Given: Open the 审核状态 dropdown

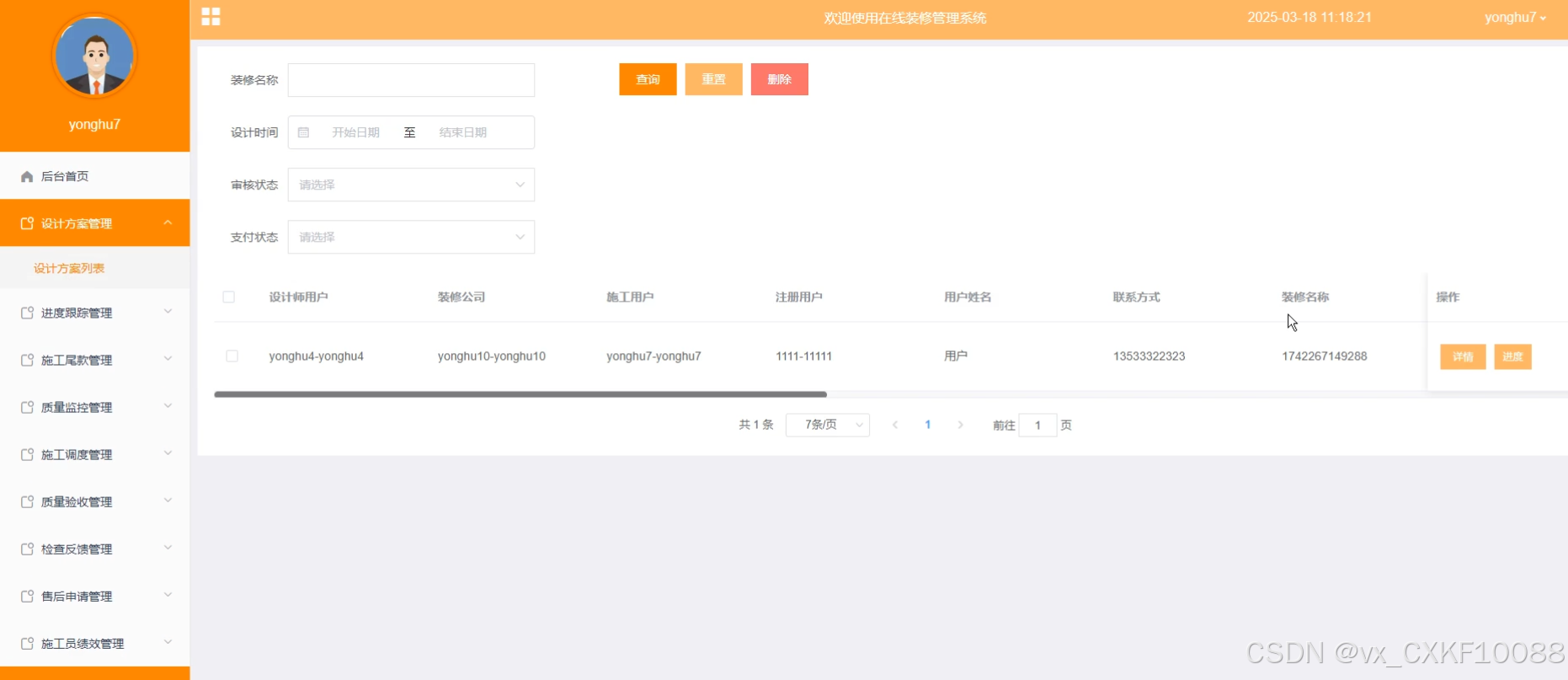Looking at the screenshot, I should click(411, 185).
